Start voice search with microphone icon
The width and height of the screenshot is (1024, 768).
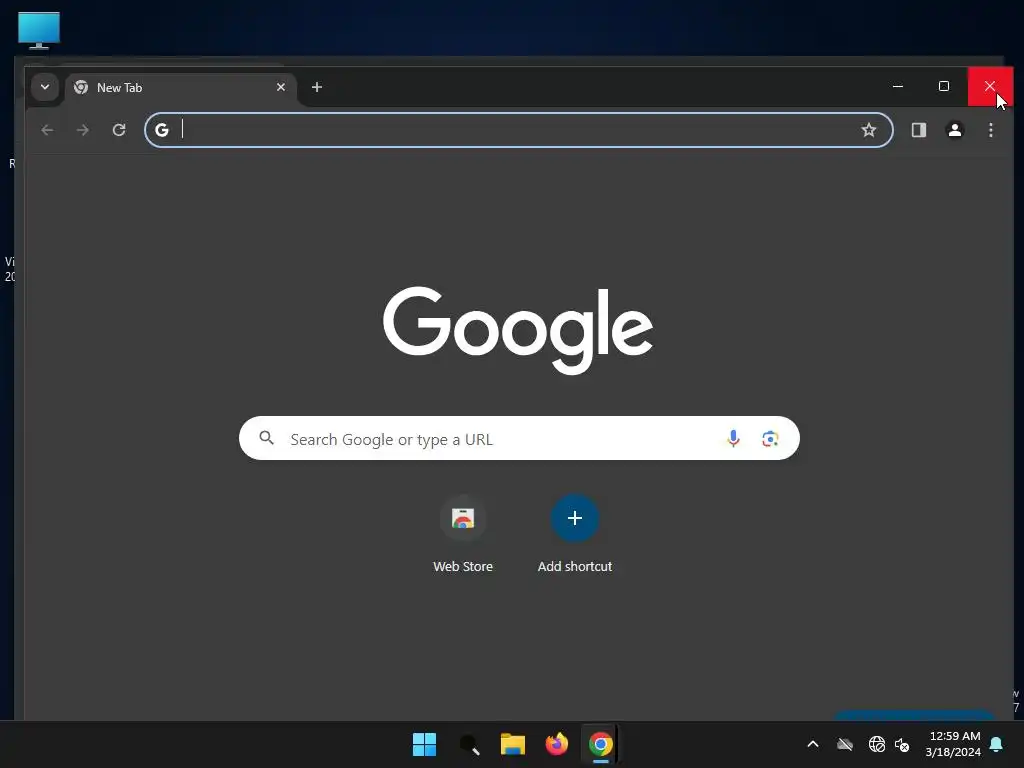point(733,438)
